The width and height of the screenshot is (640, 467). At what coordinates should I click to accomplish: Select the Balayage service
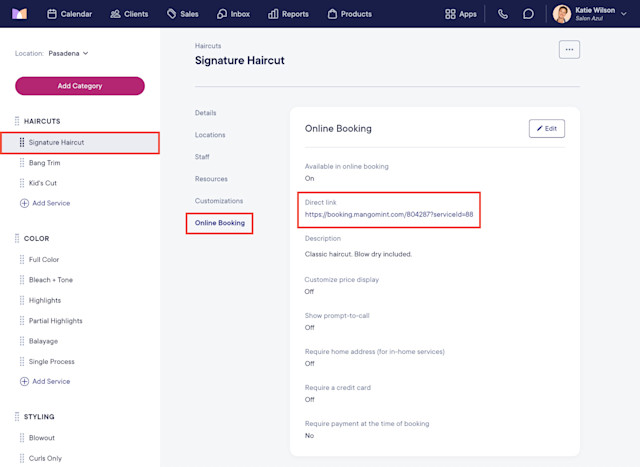point(43,341)
